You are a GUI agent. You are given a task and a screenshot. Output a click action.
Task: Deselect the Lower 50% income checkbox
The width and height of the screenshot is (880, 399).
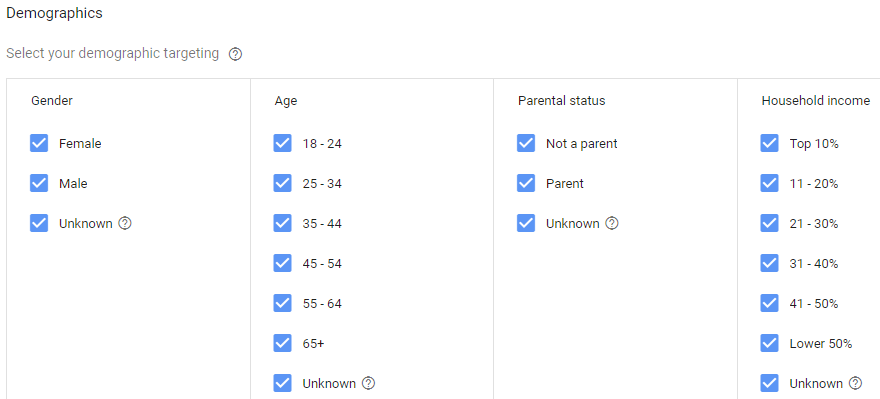(x=769, y=343)
